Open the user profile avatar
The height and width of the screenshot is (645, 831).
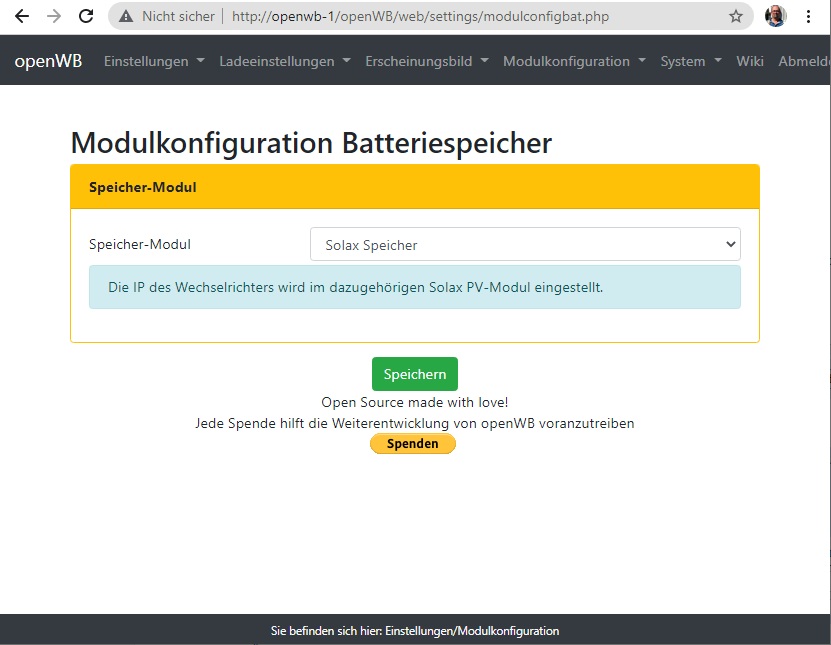(775, 16)
